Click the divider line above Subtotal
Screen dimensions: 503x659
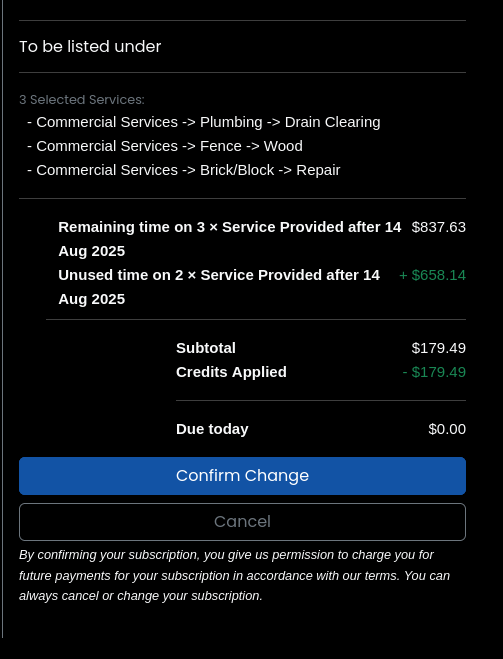pyautogui.click(x=256, y=319)
